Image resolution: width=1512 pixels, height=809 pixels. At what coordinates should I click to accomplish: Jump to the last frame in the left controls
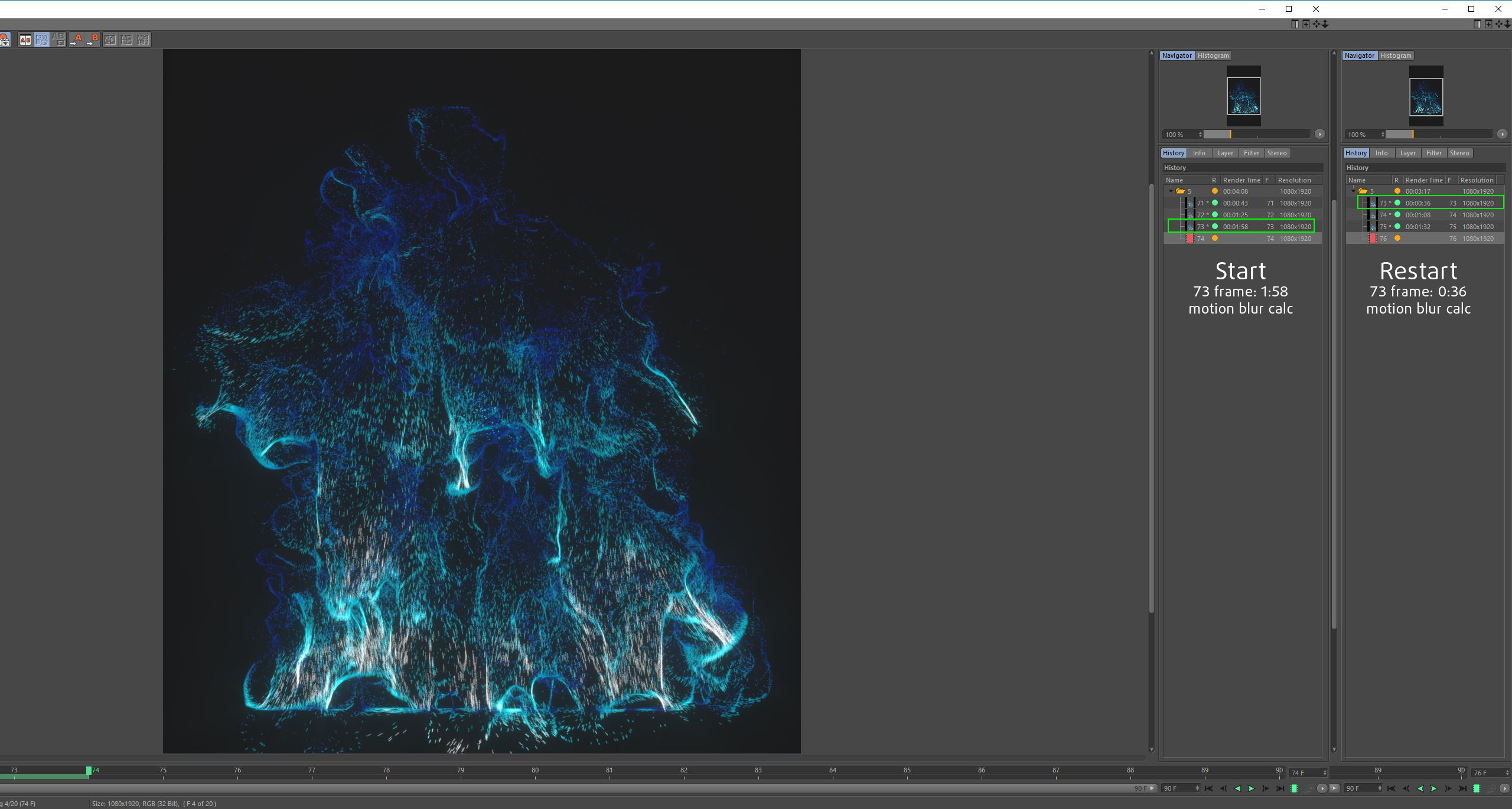click(1279, 788)
